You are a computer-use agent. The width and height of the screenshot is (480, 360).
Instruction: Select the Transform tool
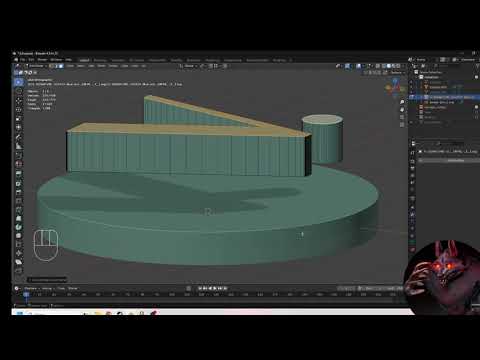pyautogui.click(x=19, y=128)
